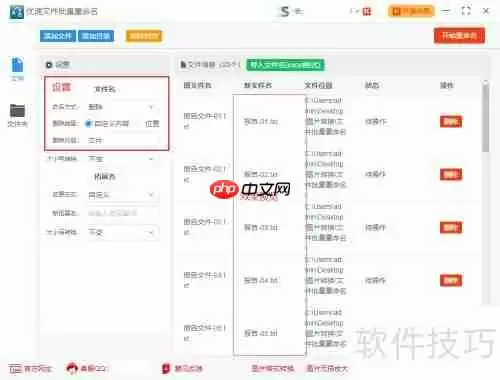This screenshot has width=500, height=380.
Task: Select the position radio option
Action: [x=152, y=124]
